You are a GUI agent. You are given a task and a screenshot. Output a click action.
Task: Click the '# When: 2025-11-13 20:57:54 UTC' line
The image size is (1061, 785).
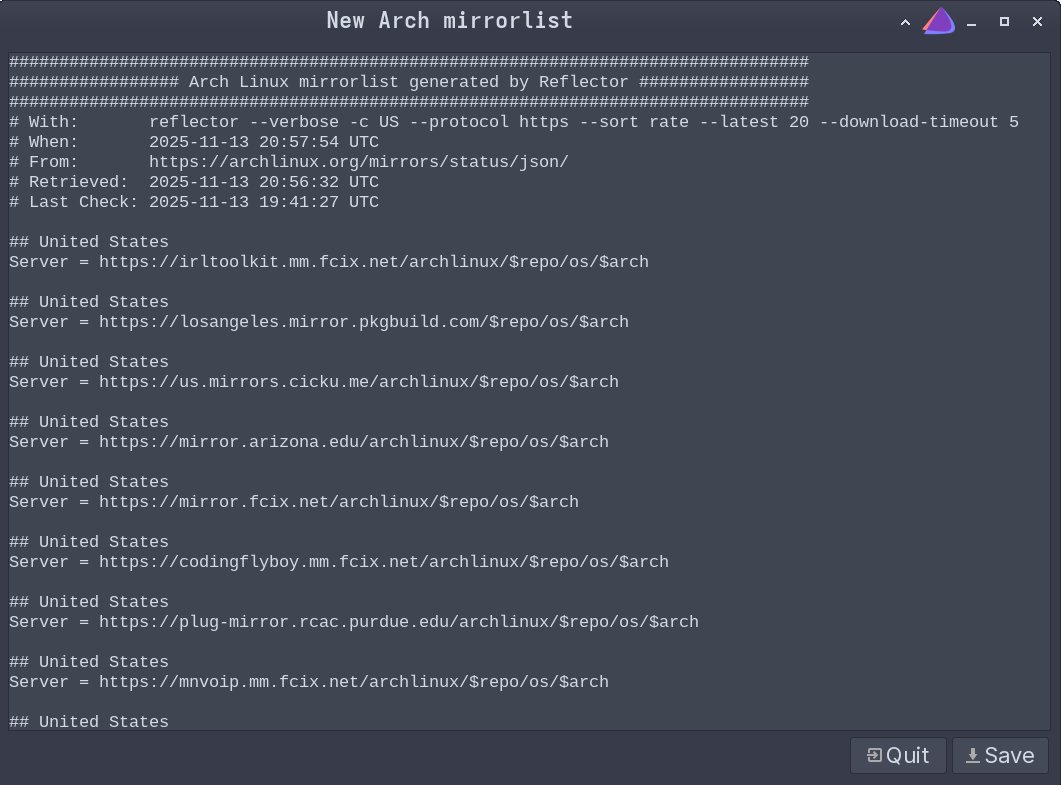point(194,142)
